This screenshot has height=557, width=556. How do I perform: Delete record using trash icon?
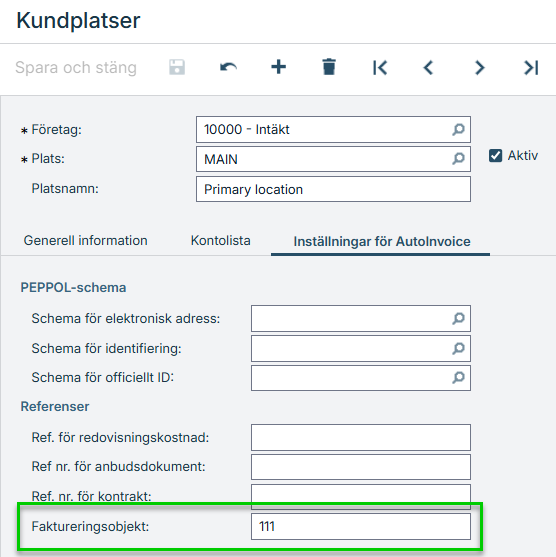(329, 67)
